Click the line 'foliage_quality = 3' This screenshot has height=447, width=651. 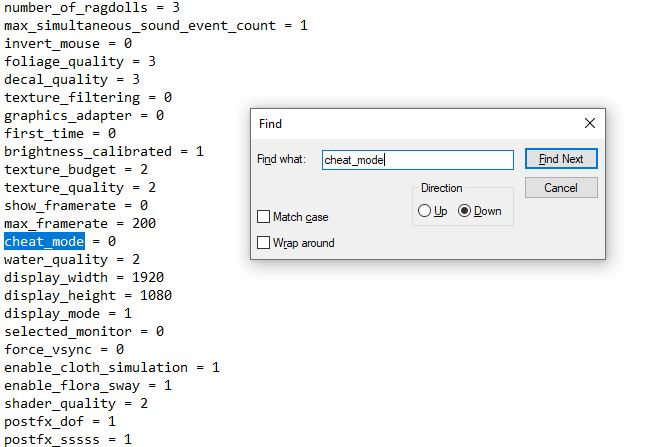point(80,61)
